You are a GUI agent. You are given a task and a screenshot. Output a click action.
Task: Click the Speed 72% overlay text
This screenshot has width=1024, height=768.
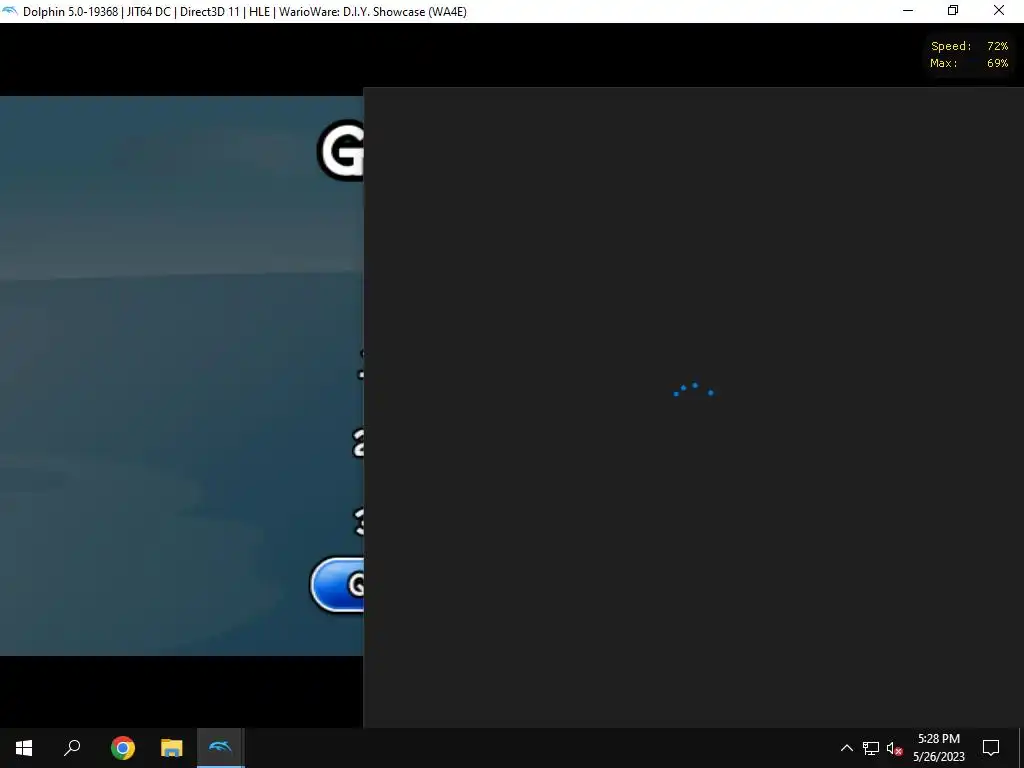click(x=969, y=46)
